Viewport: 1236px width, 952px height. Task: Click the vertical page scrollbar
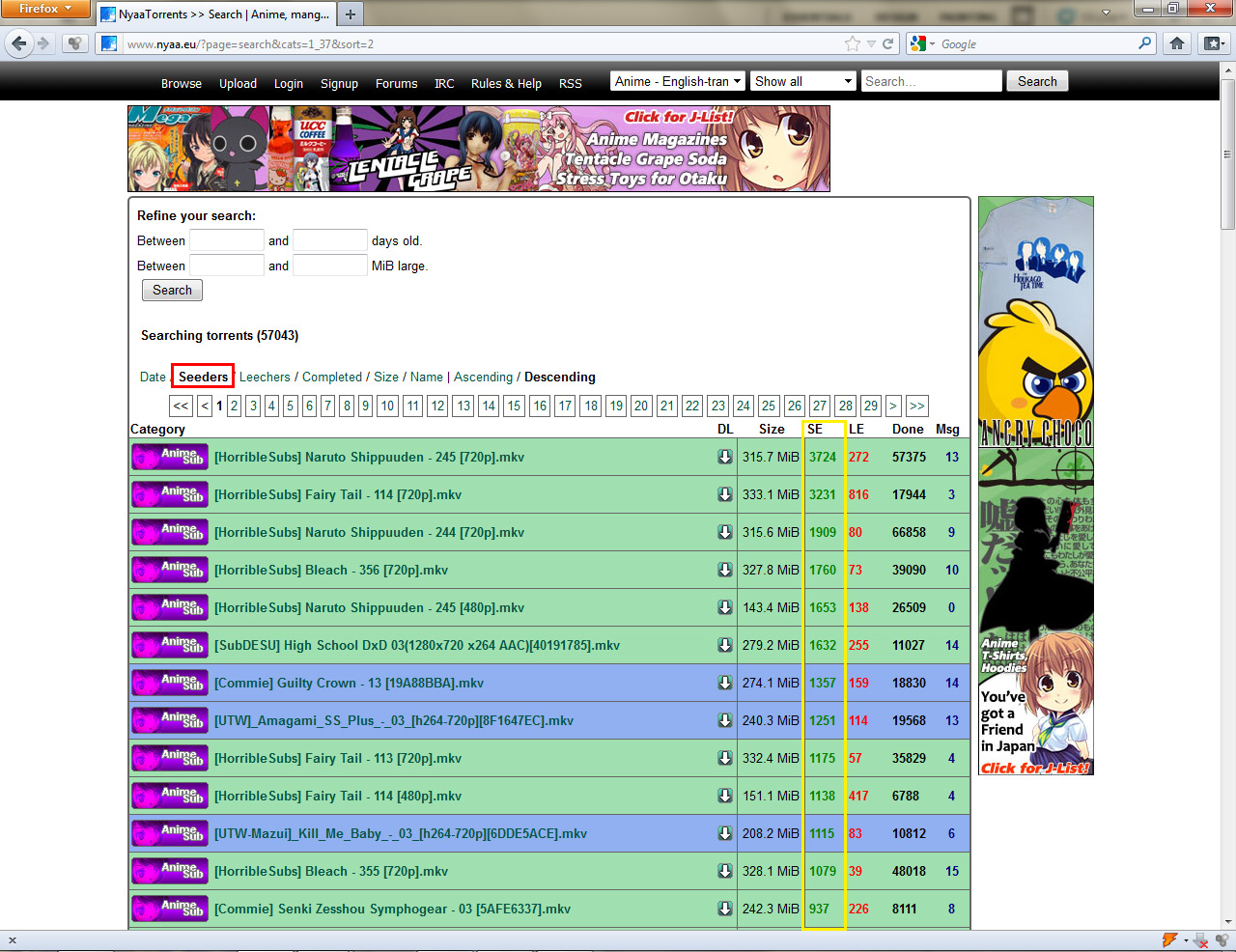[1228, 154]
